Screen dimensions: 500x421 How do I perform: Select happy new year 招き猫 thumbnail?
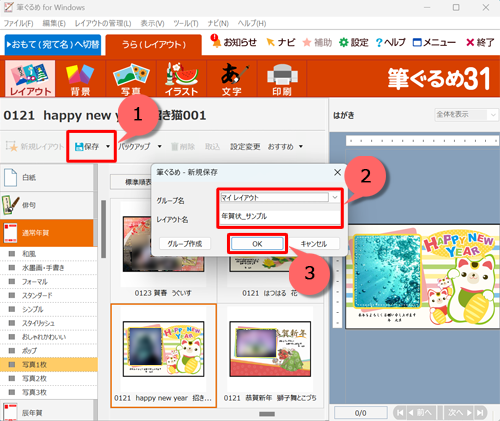coord(164,355)
